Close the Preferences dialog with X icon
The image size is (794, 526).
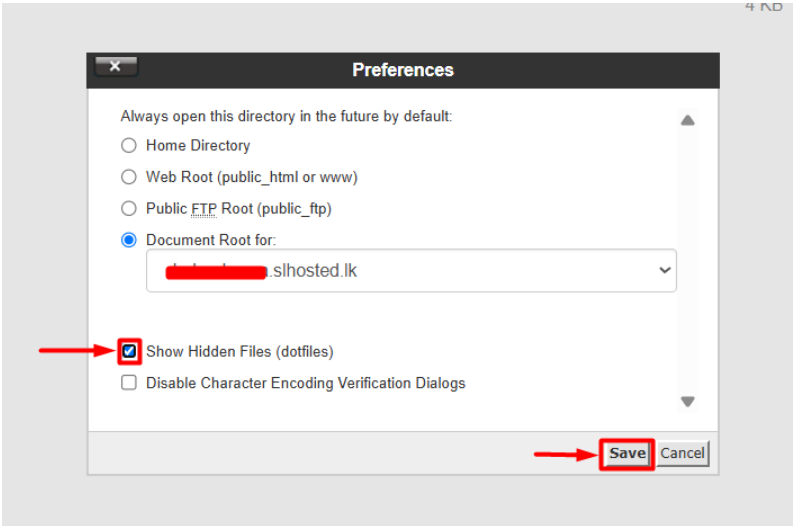116,67
